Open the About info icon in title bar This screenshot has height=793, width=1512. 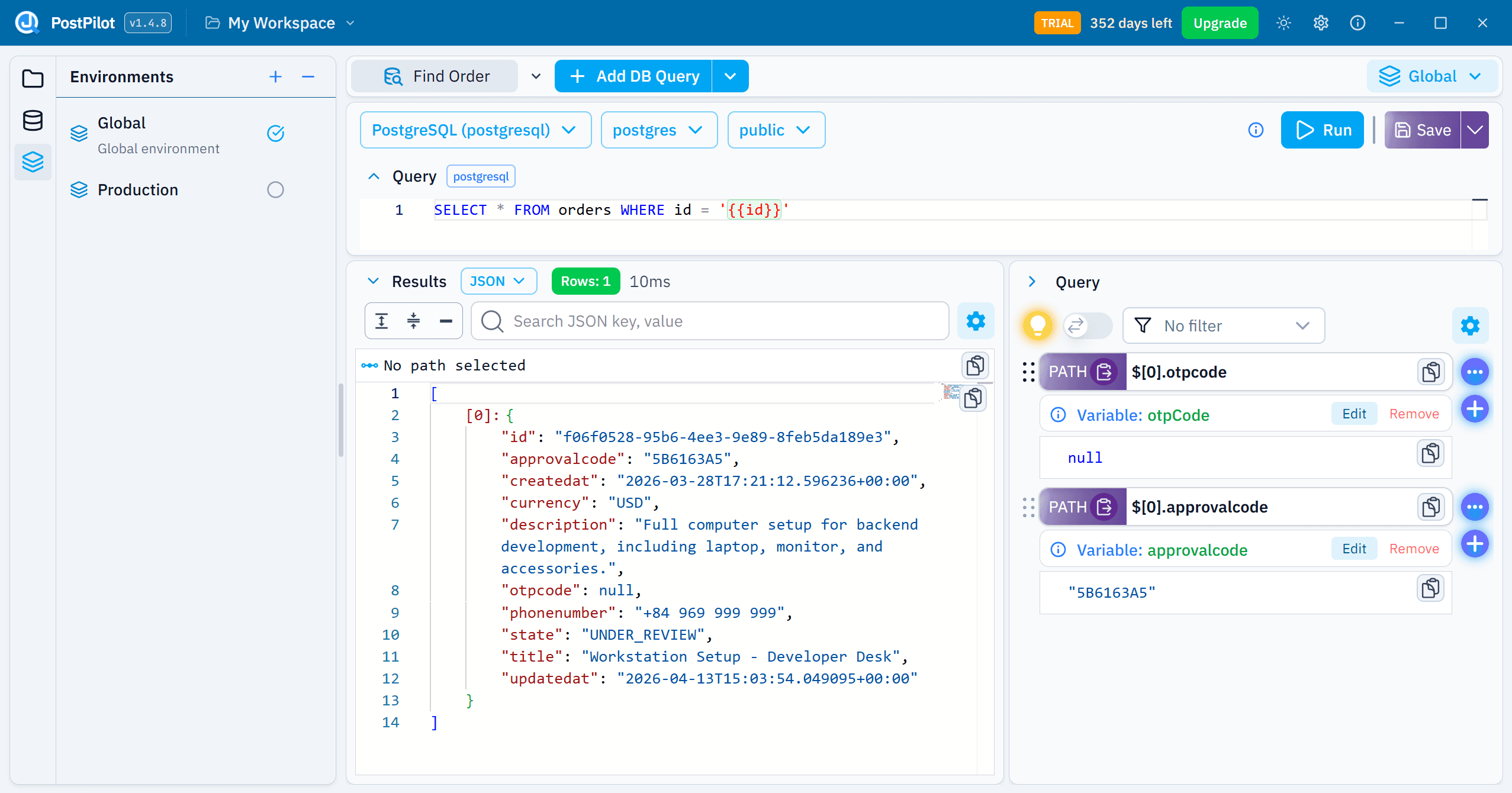coord(1357,23)
